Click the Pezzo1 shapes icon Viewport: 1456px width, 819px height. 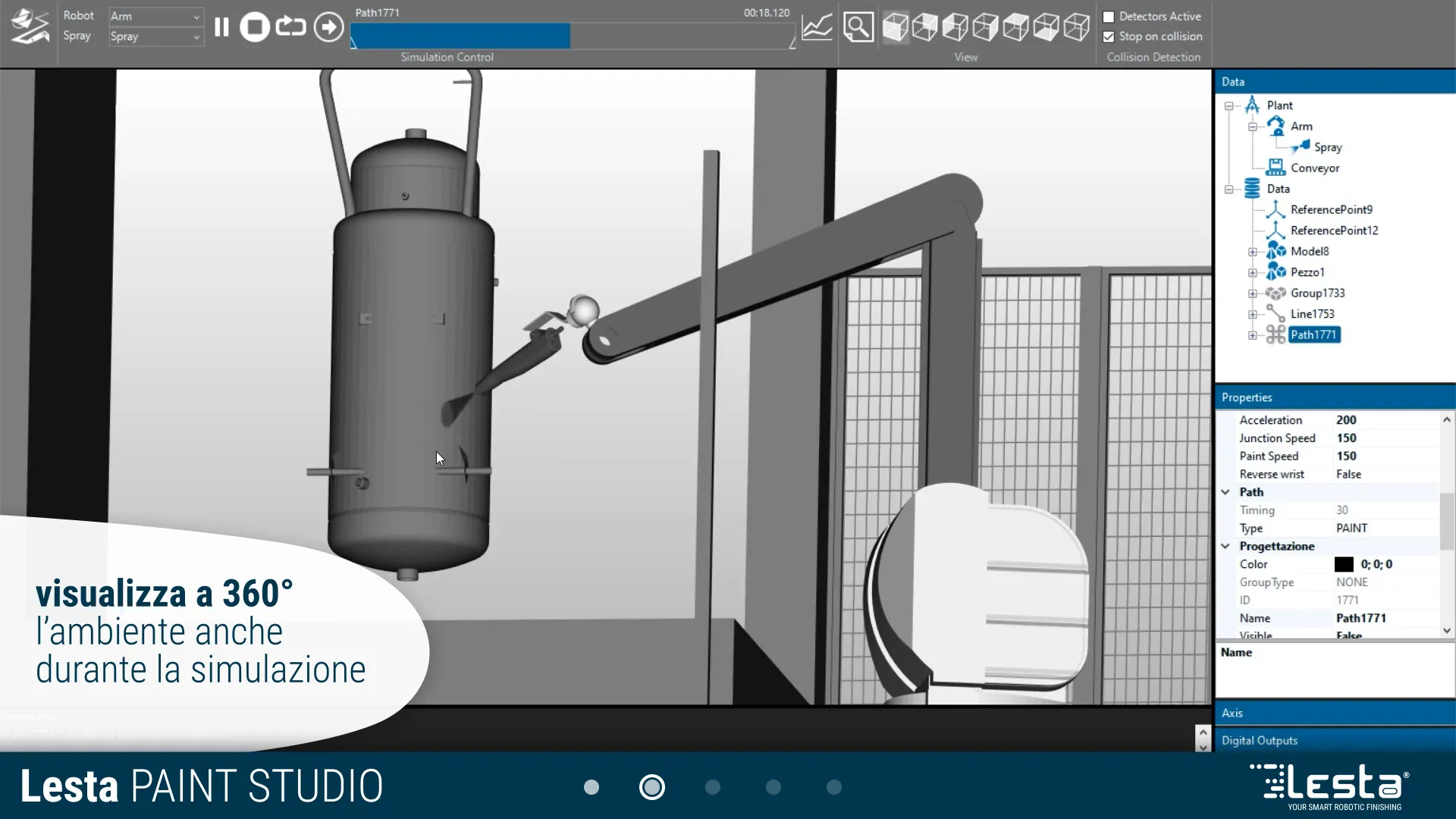1276,271
